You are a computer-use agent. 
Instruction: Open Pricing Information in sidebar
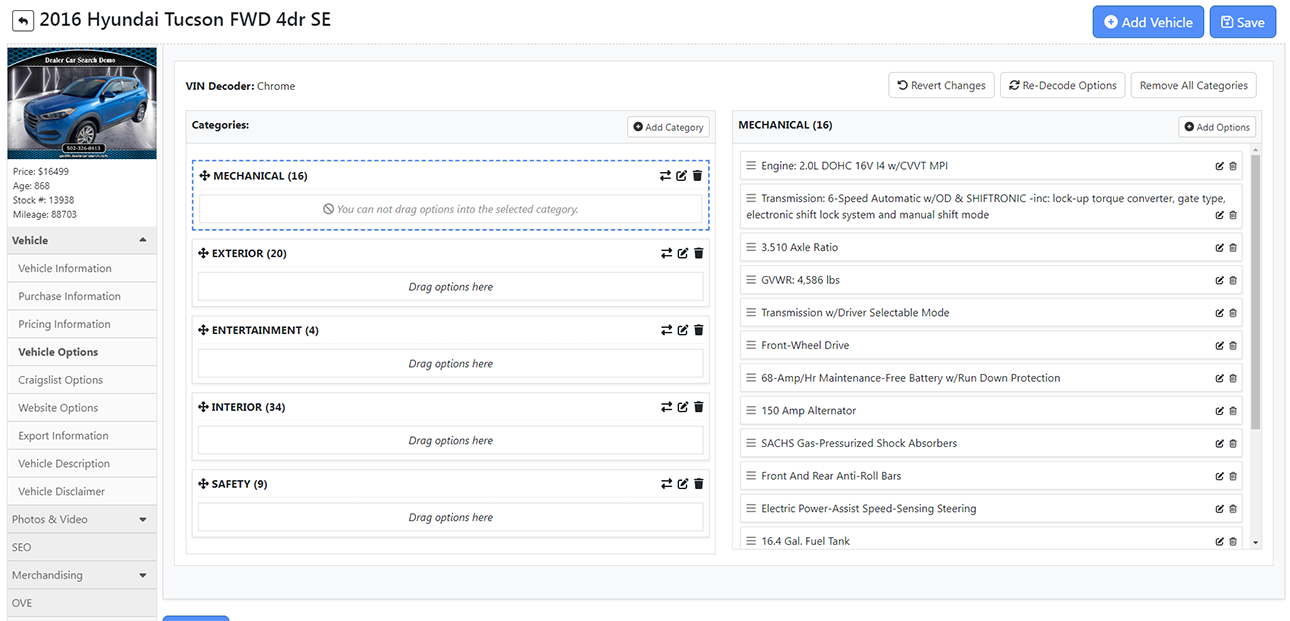[64, 324]
